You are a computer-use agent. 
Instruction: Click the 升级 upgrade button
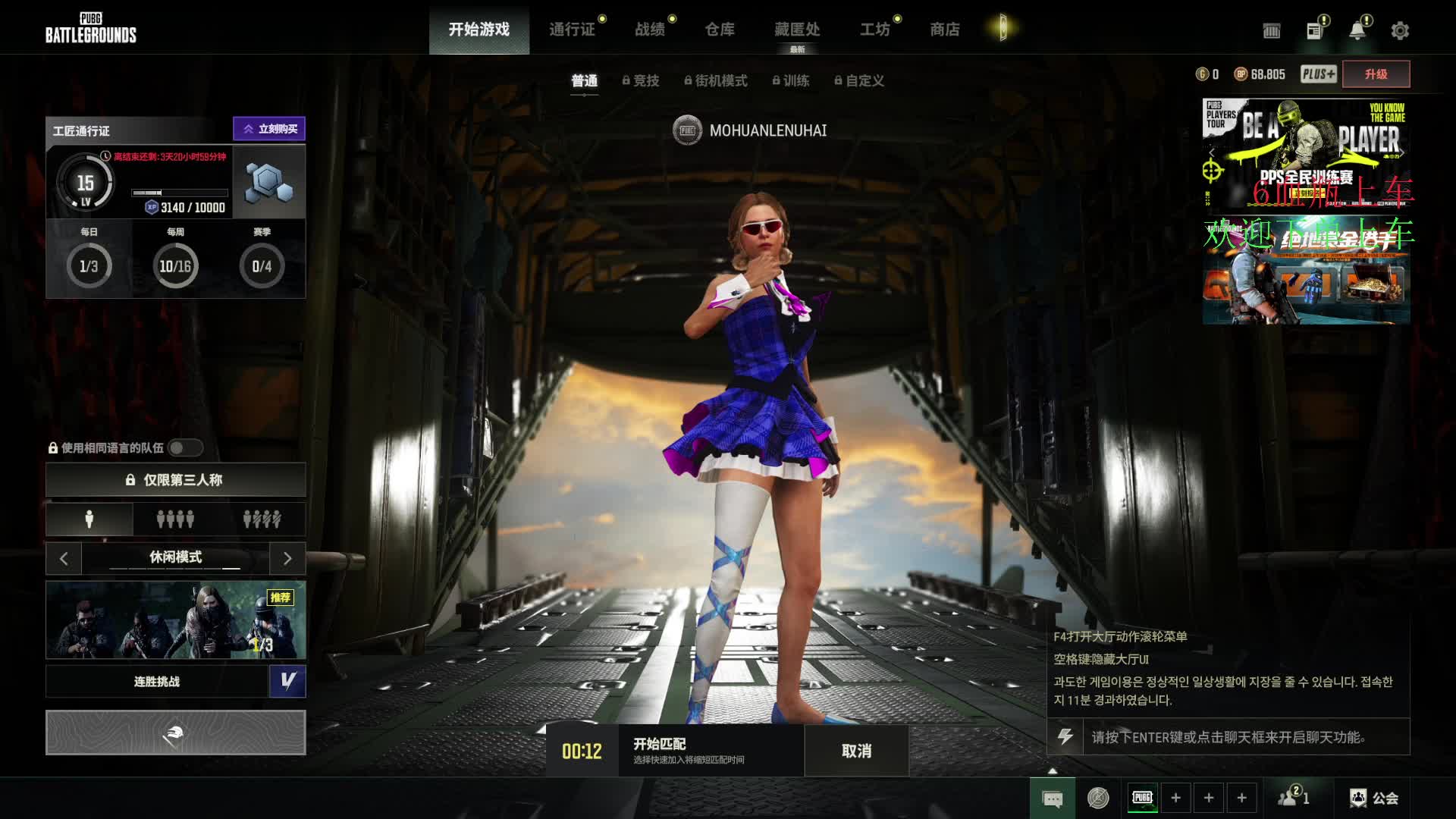tap(1376, 74)
